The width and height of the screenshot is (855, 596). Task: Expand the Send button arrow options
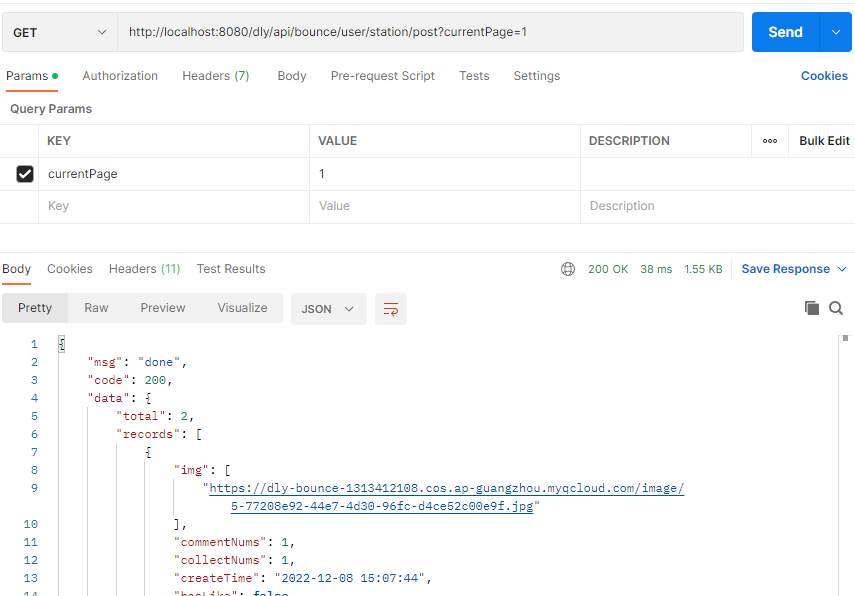[x=836, y=32]
